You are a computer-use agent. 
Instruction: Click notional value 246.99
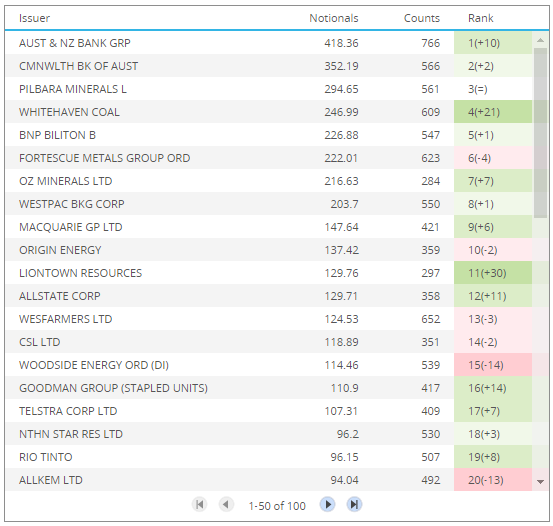point(341,112)
